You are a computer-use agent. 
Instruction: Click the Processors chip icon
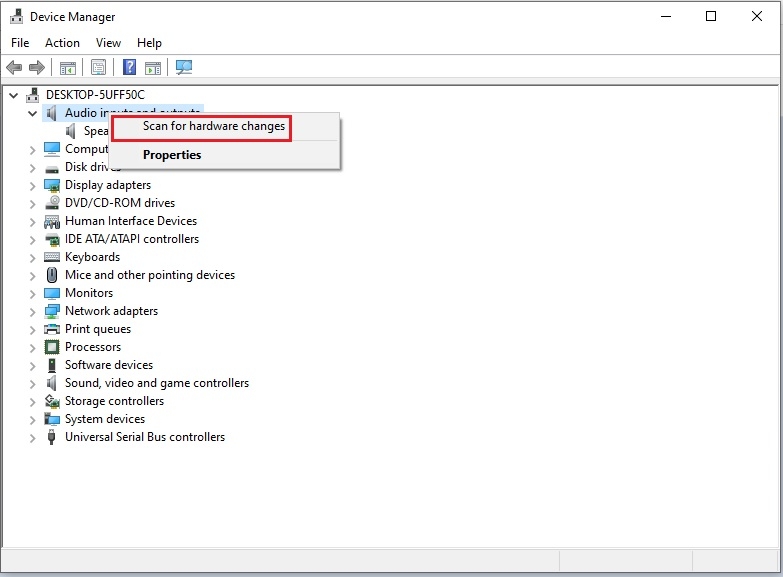tap(52, 347)
